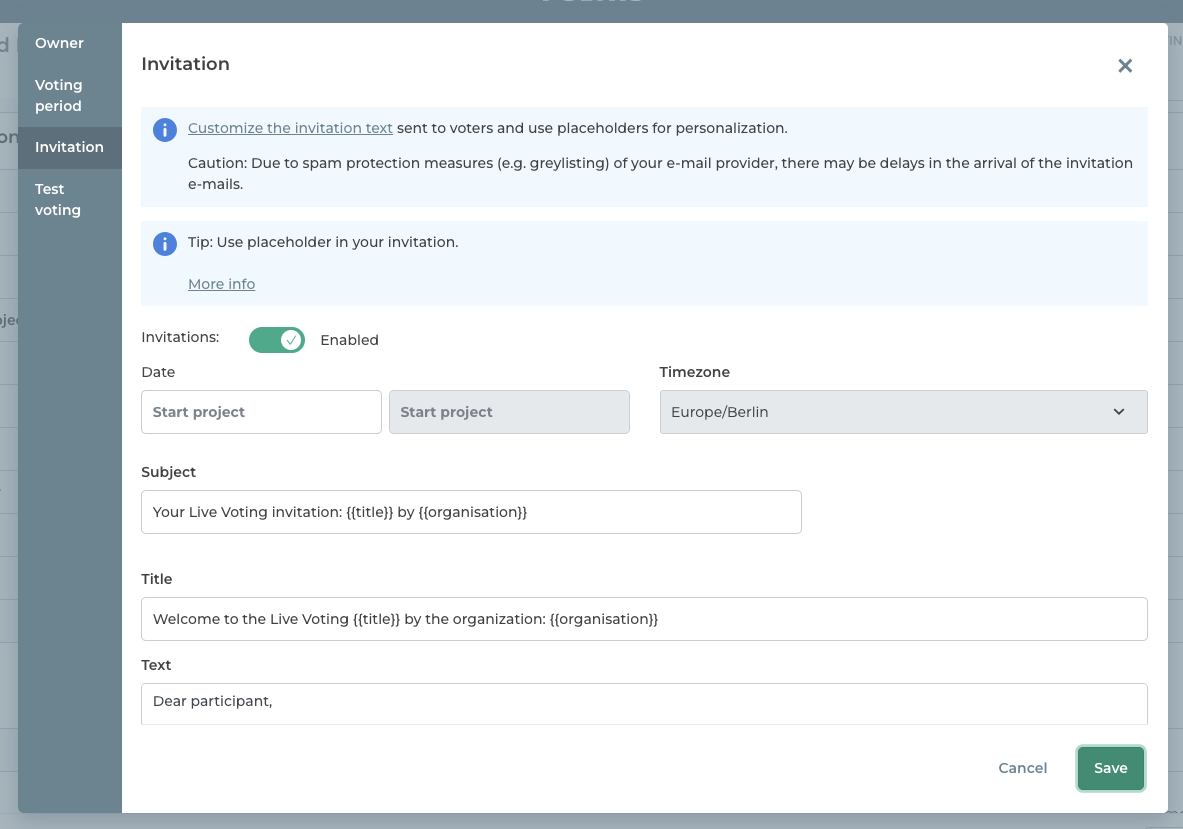
Task: Cancel the invitation changes
Action: (x=1022, y=768)
